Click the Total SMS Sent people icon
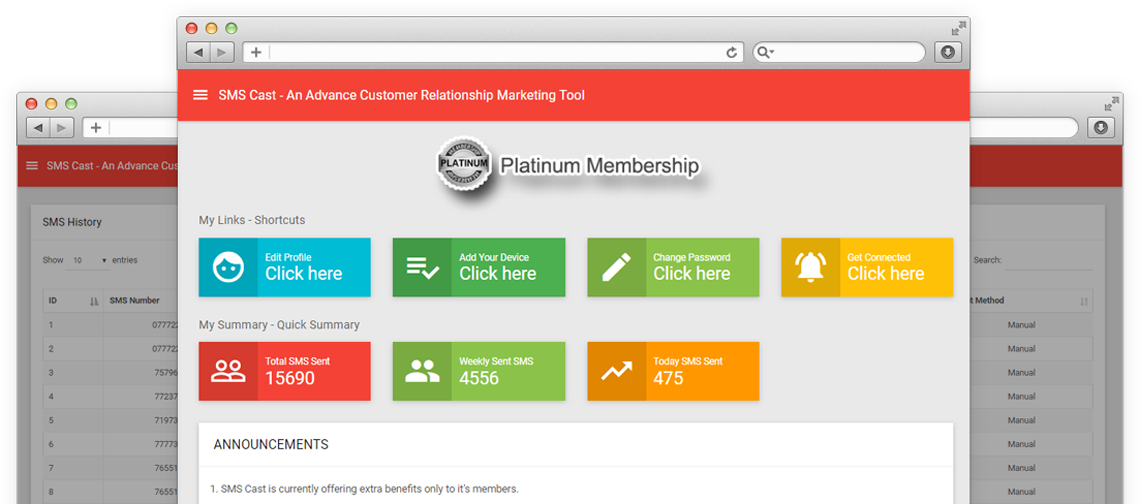Screen dimensions: 1140x504 [x=228, y=371]
